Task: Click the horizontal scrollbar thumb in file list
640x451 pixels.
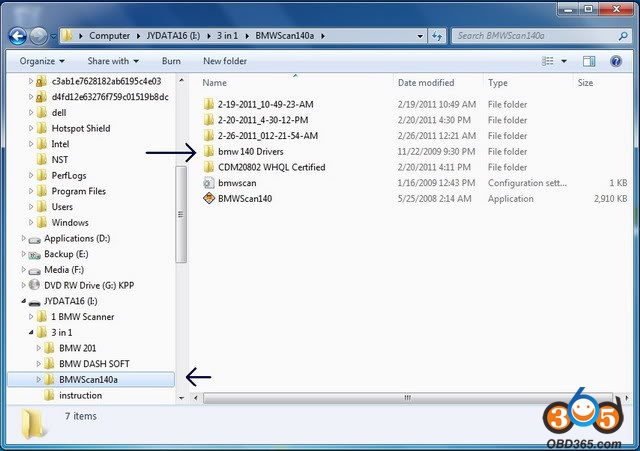Action: click(x=408, y=398)
